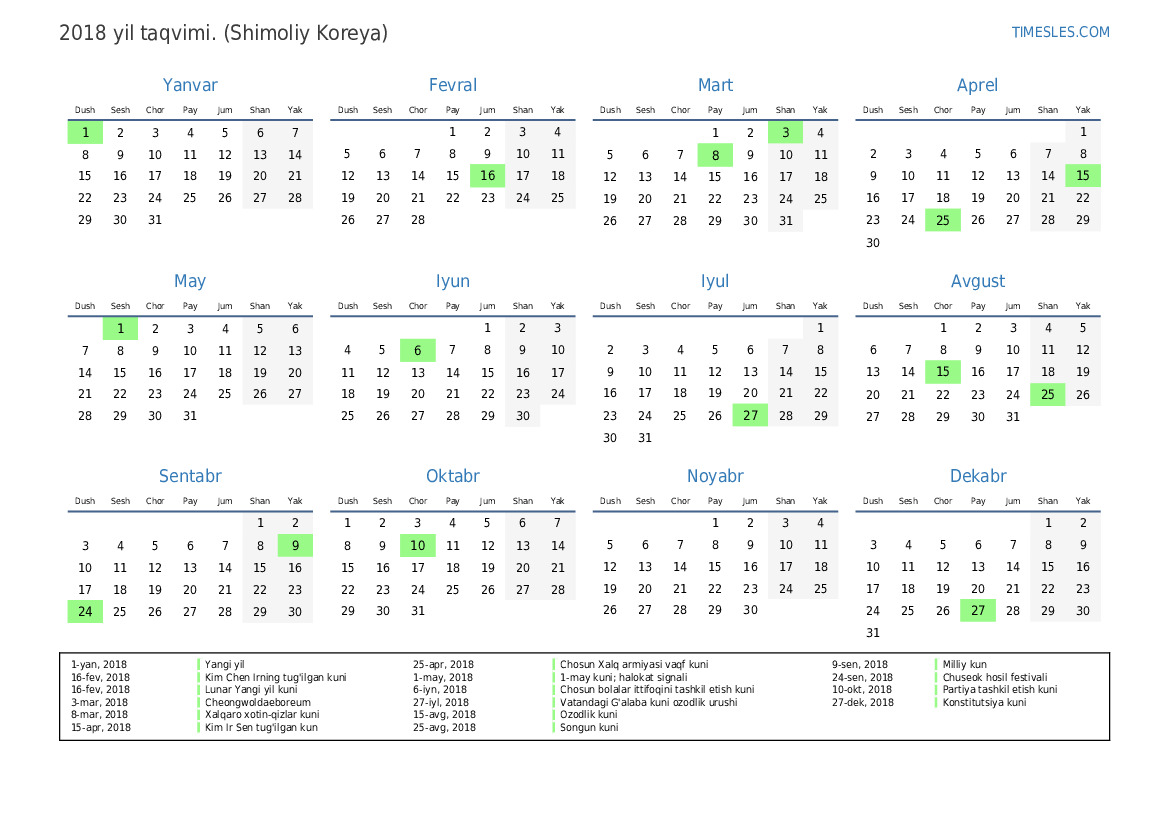Screen dimensions: 1169x827
Task: Click the 'Yangi yil' holiday entry
Action: [x=224, y=664]
